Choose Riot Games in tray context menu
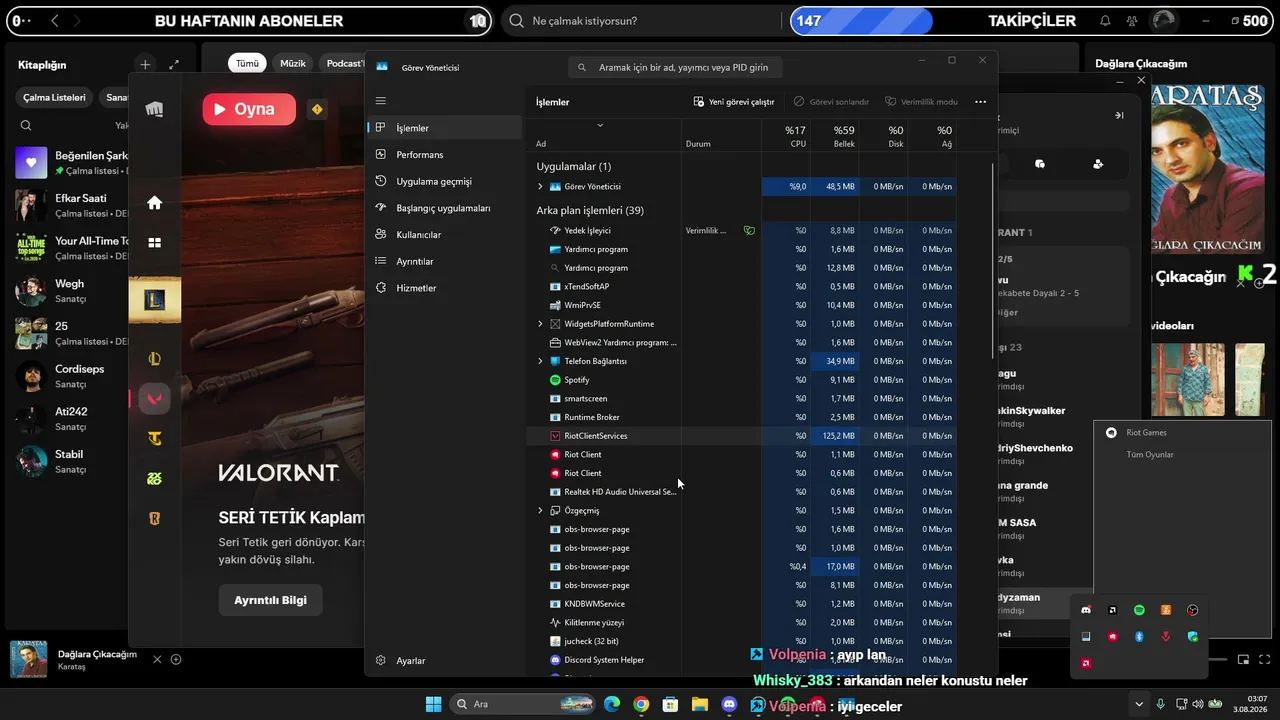 coord(1146,433)
